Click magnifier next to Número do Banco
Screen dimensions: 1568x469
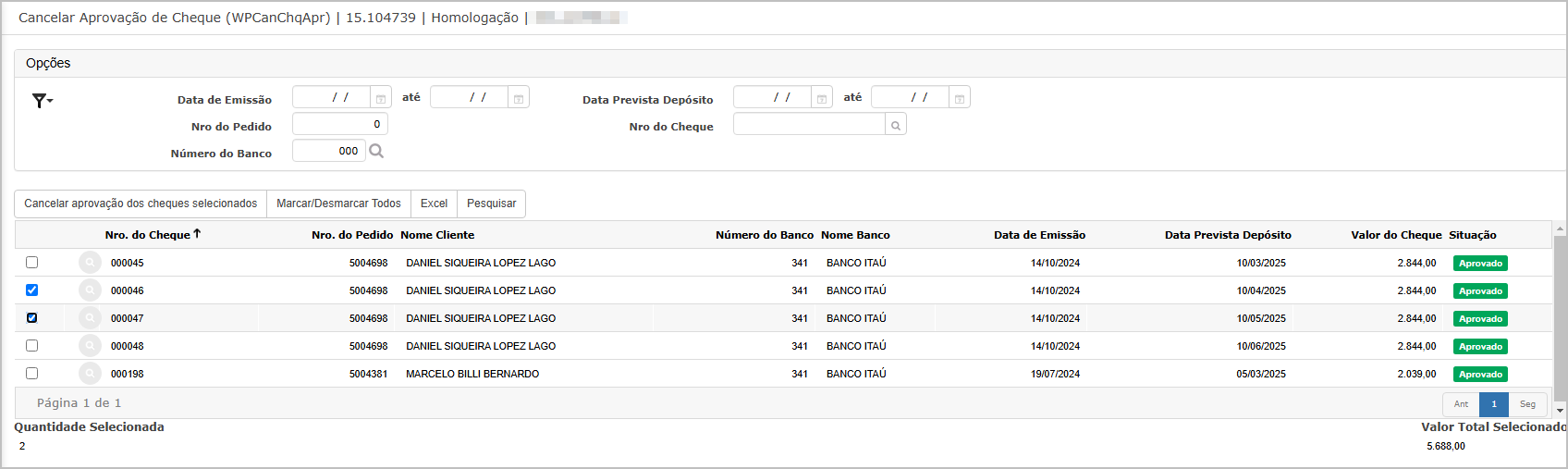376,151
